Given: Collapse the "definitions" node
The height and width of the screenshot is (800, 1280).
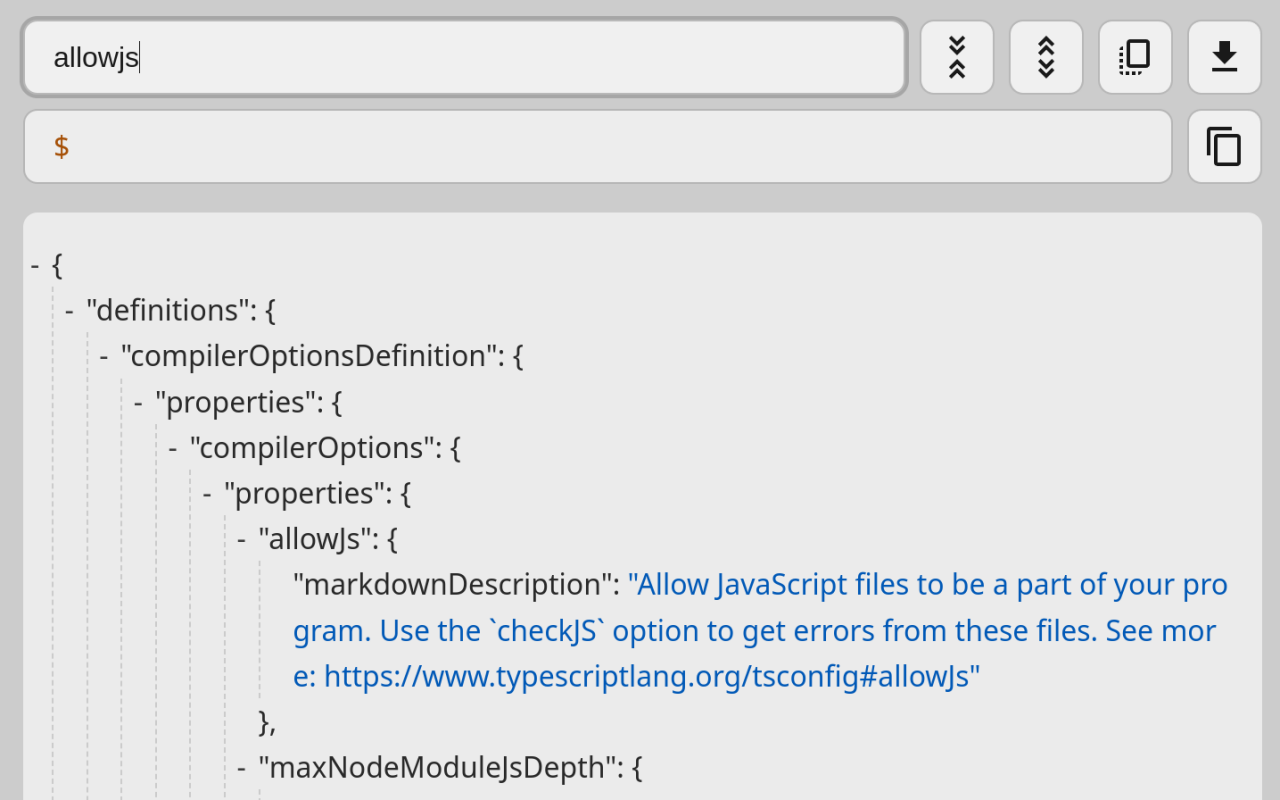Looking at the screenshot, I should coord(68,310).
